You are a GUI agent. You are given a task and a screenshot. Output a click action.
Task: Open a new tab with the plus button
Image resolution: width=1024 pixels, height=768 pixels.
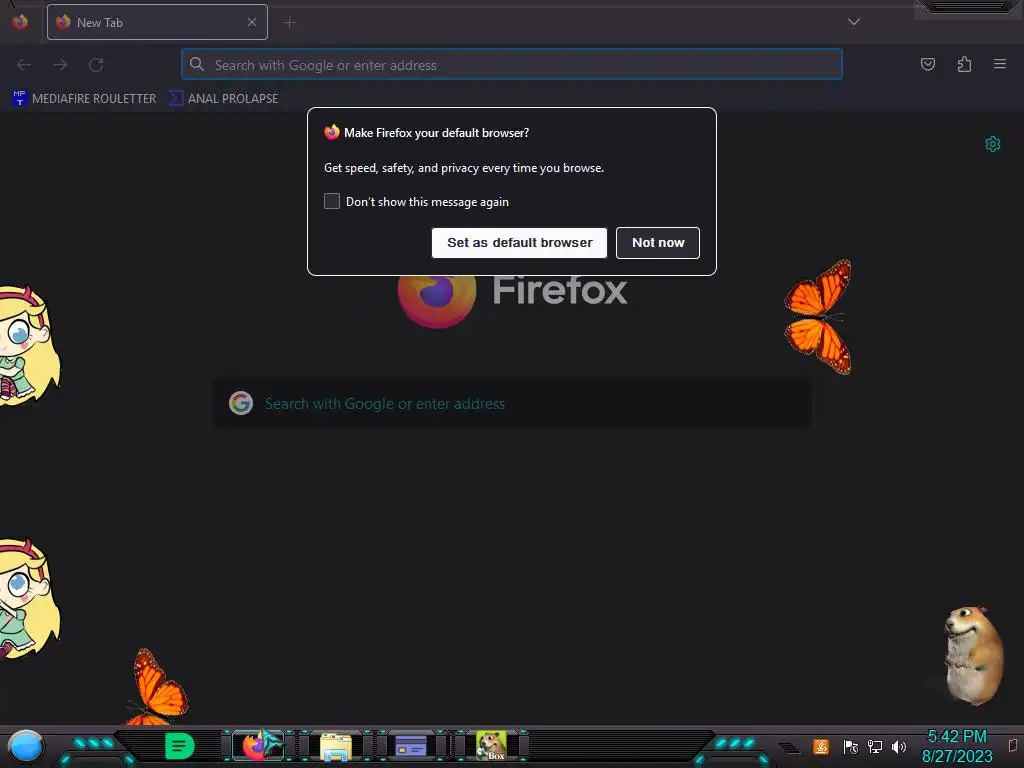click(289, 23)
